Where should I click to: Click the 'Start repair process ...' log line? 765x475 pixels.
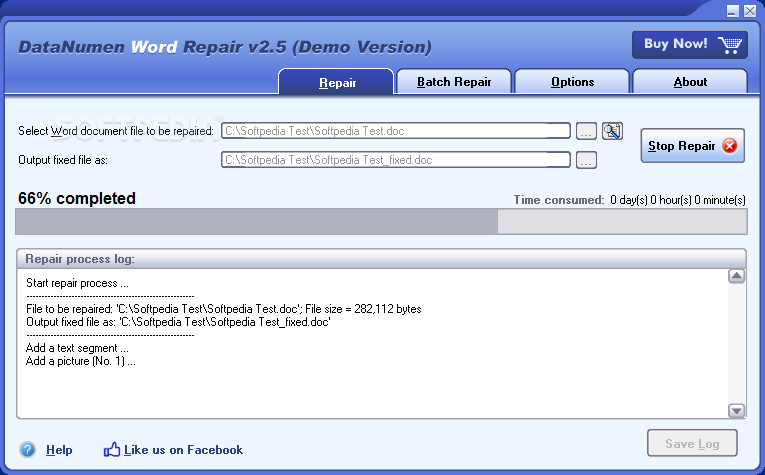pyautogui.click(x=77, y=283)
